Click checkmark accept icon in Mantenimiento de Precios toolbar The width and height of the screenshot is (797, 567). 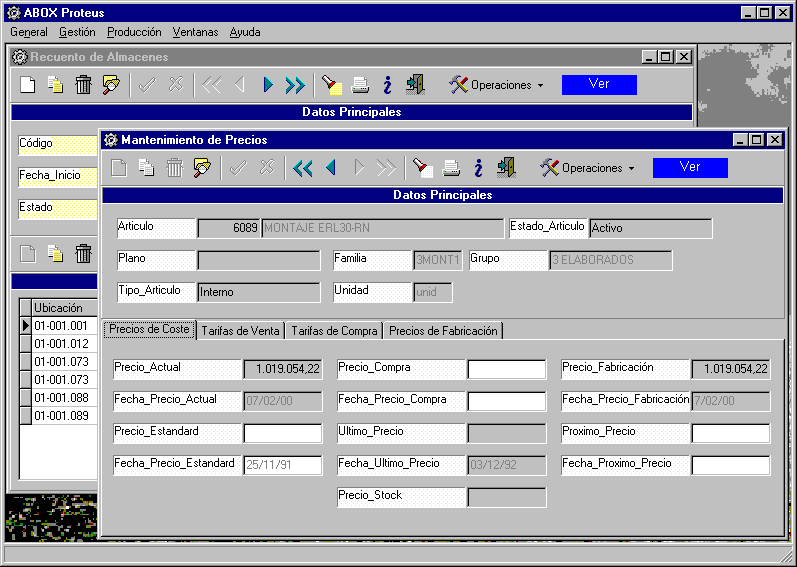(238, 168)
